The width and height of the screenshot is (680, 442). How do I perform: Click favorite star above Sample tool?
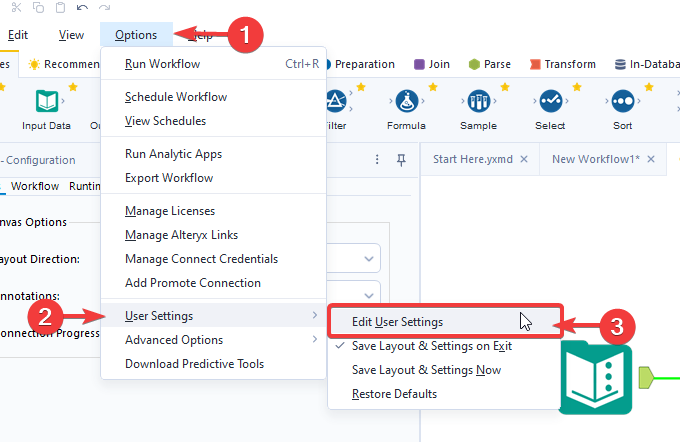pyautogui.click(x=505, y=87)
